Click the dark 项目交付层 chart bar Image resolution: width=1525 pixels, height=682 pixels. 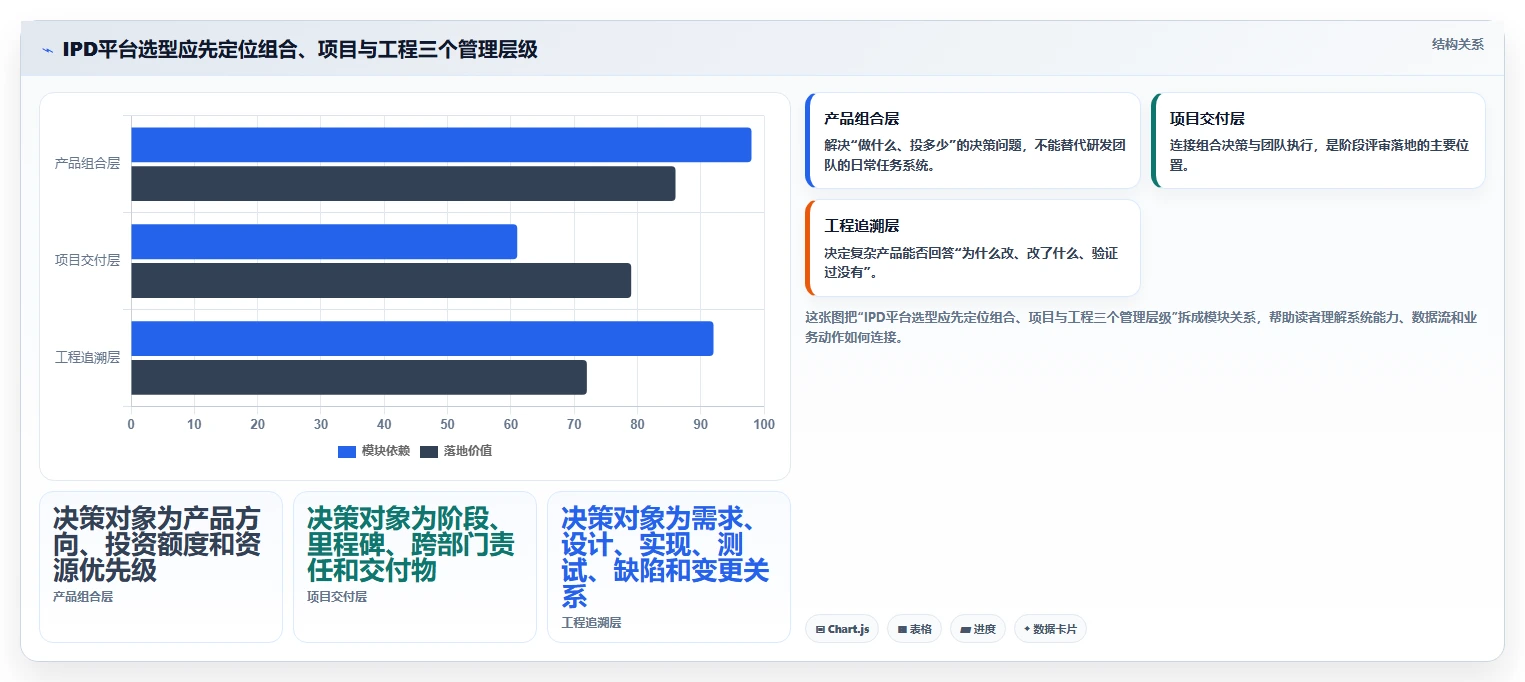coord(381,281)
